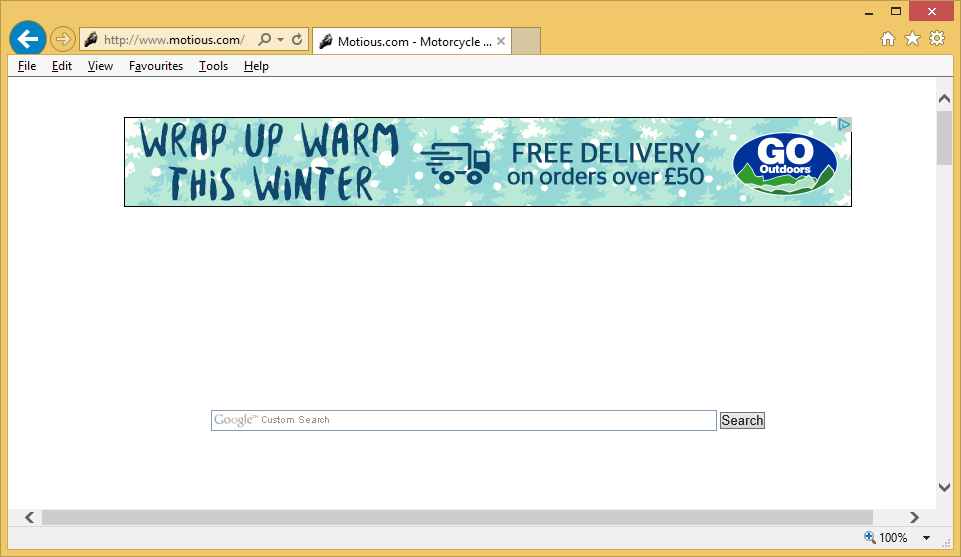Screen dimensions: 961x557
Task: Expand the address bar autocomplete dropdown
Action: coord(281,40)
